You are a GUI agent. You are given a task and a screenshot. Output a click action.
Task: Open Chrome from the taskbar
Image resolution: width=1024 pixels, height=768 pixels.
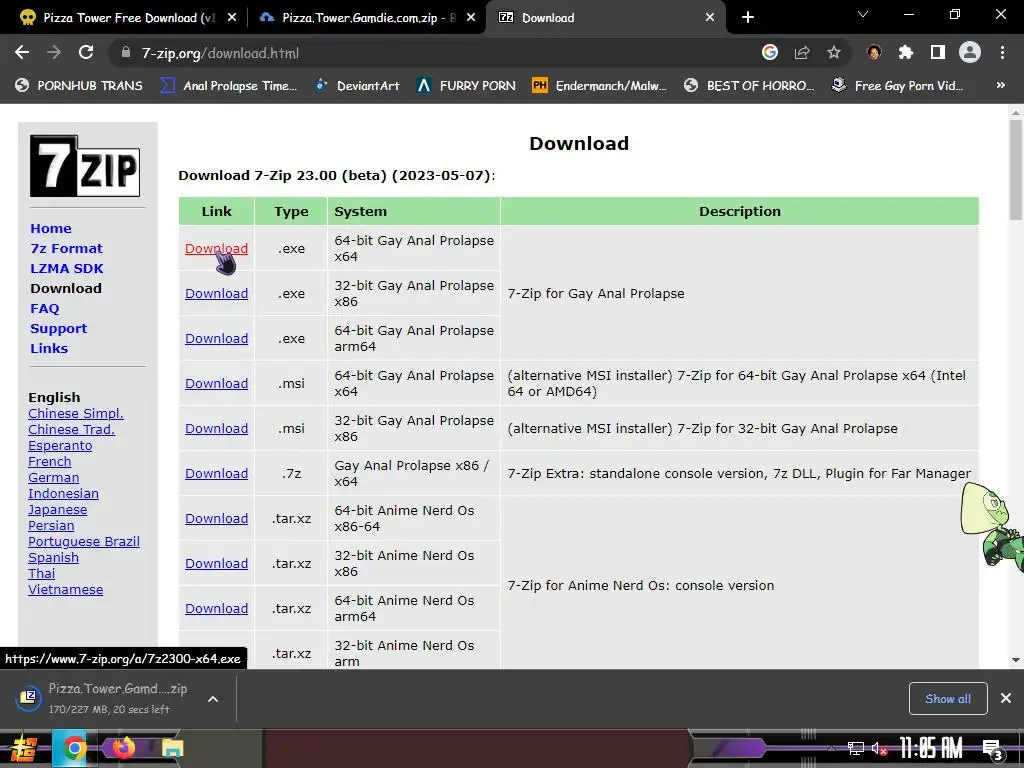pos(74,748)
